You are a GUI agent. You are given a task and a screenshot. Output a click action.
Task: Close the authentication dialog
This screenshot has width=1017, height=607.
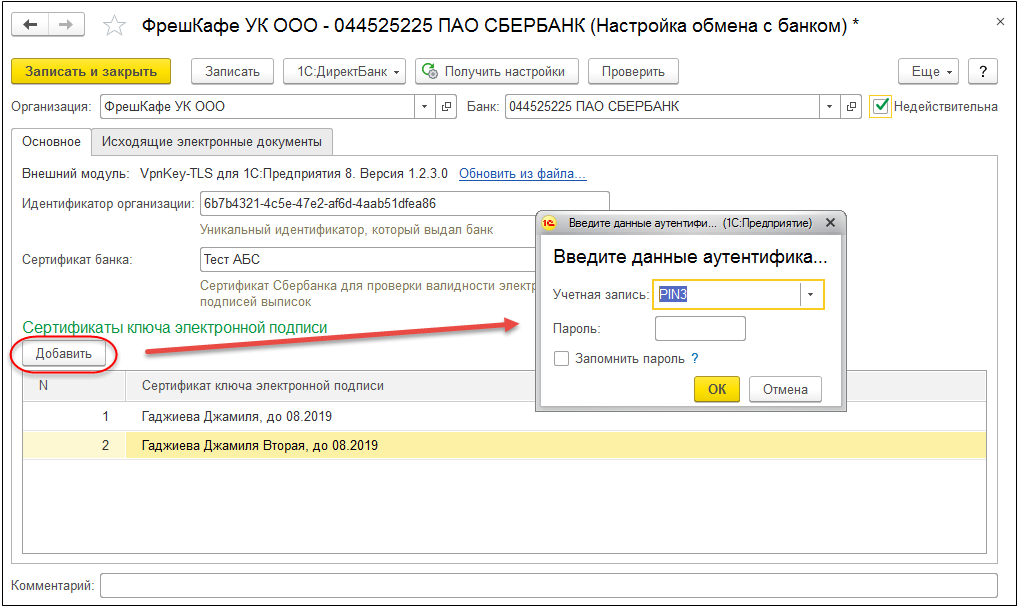point(830,223)
